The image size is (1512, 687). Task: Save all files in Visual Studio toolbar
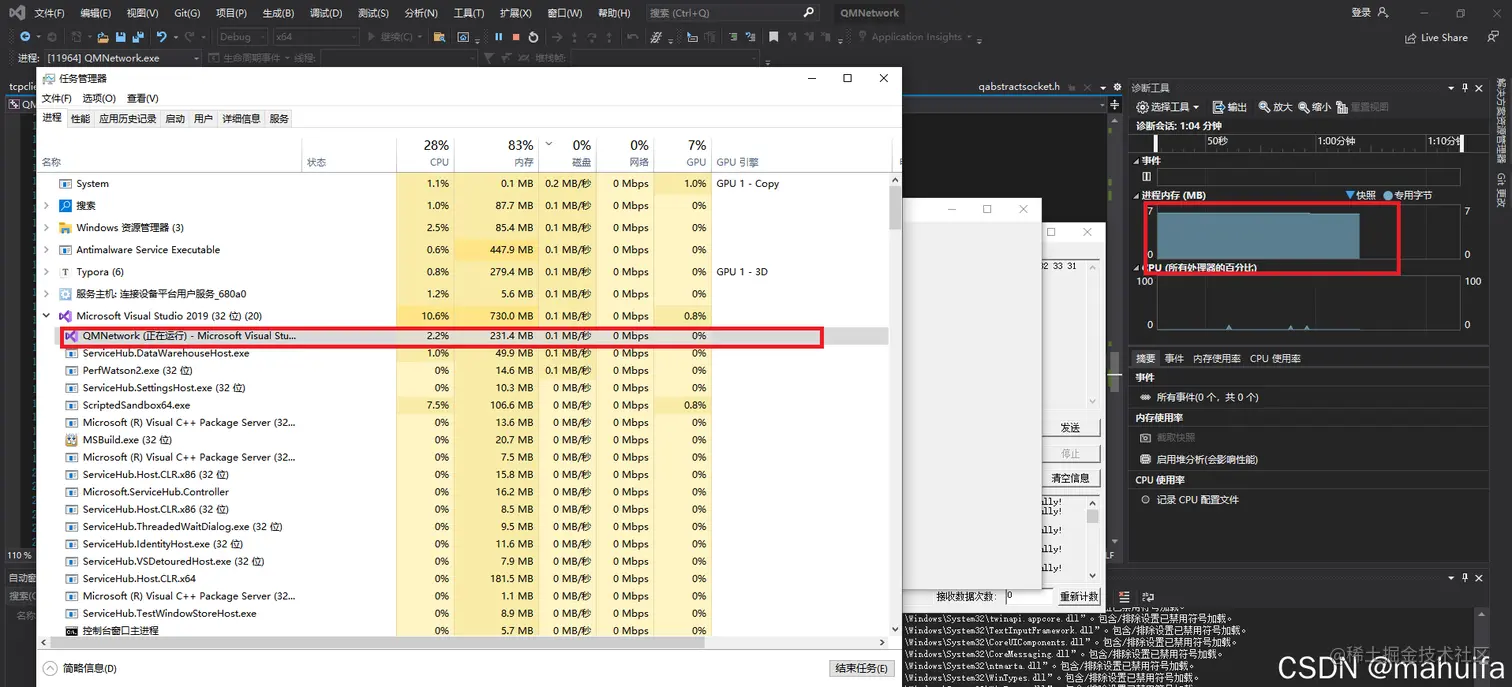pyautogui.click(x=137, y=37)
